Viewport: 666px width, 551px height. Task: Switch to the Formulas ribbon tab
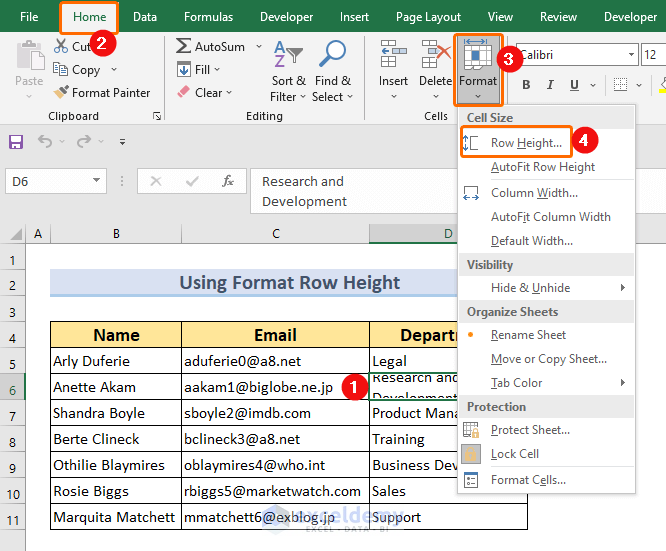tap(208, 17)
